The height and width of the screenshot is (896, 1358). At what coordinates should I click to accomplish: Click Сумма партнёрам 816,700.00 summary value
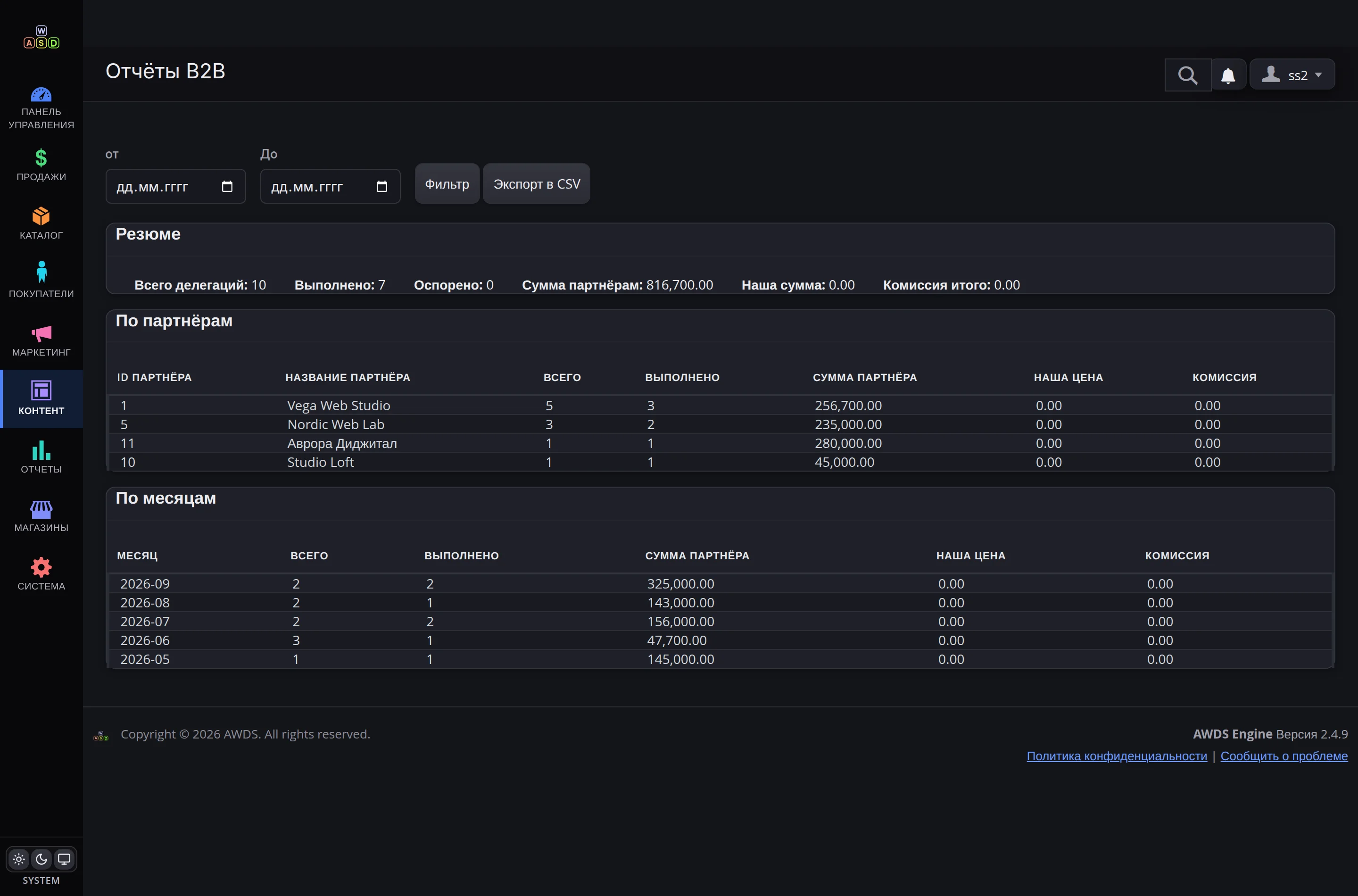tap(679, 285)
